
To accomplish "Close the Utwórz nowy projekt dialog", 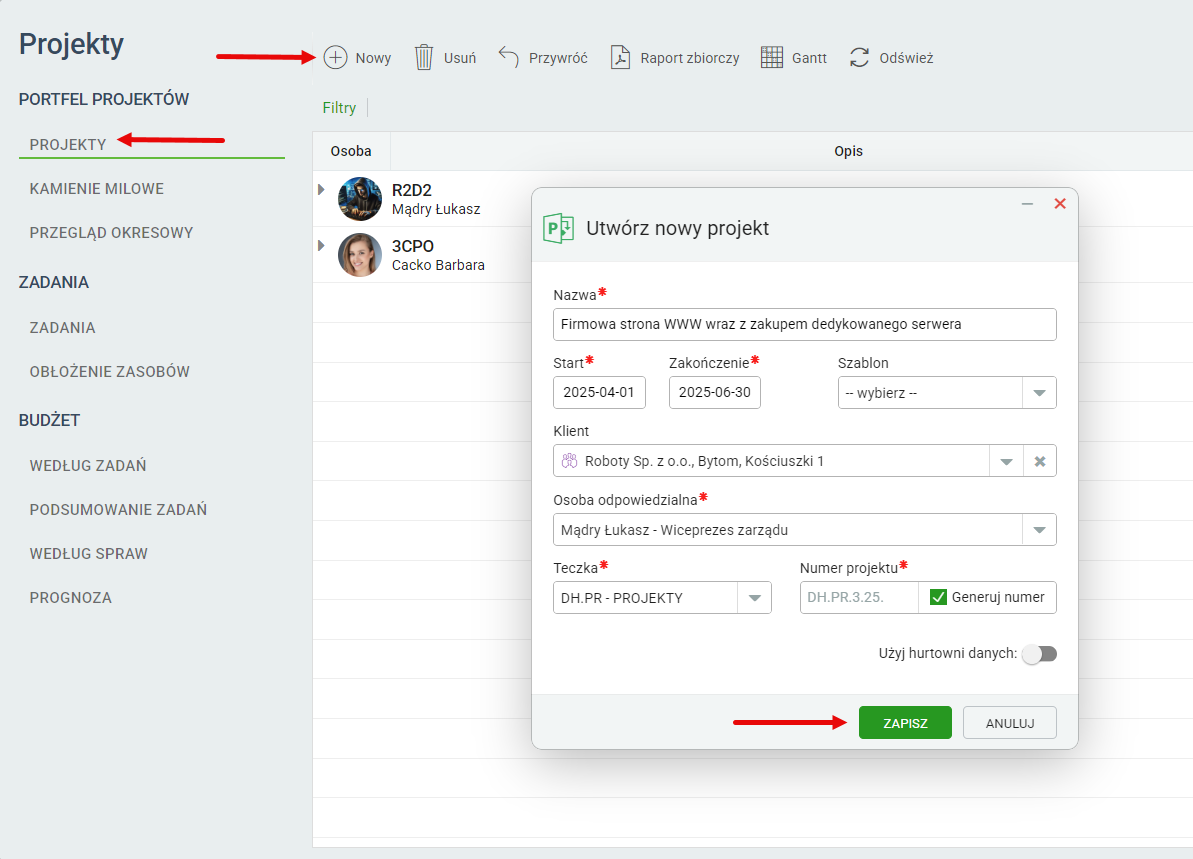I will [1060, 204].
